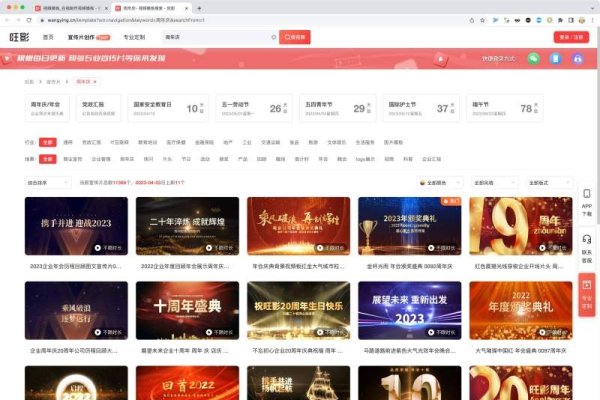Clear the search box with the x icon
The image size is (600, 400).
[274, 37]
